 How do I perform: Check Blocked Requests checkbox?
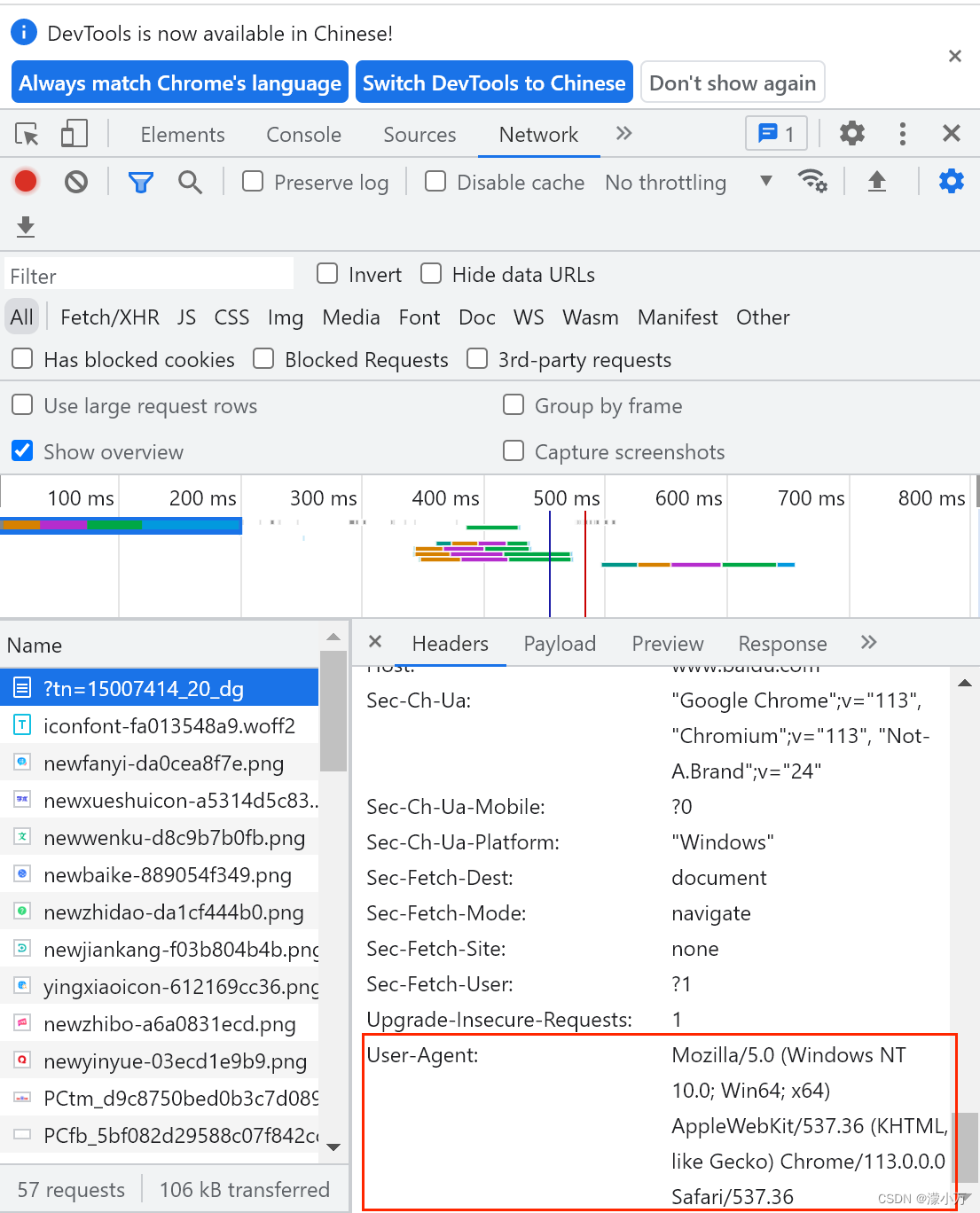[x=263, y=358]
